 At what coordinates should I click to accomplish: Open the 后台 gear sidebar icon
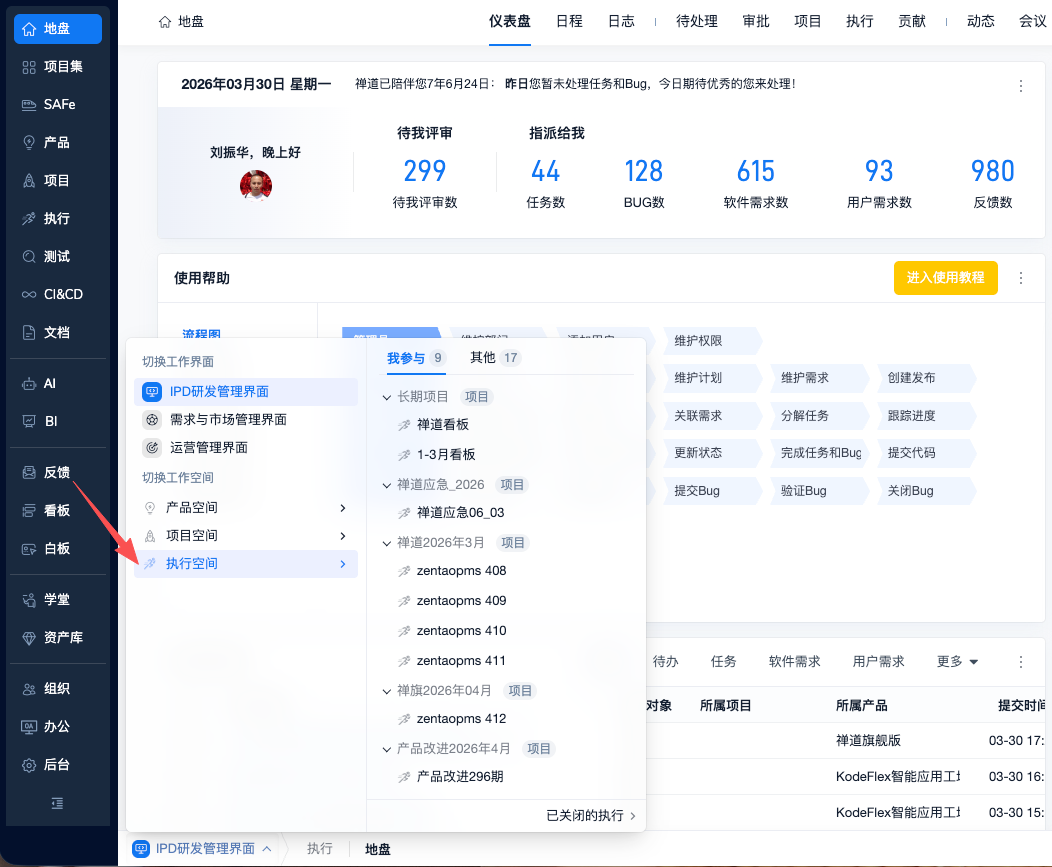[29, 765]
